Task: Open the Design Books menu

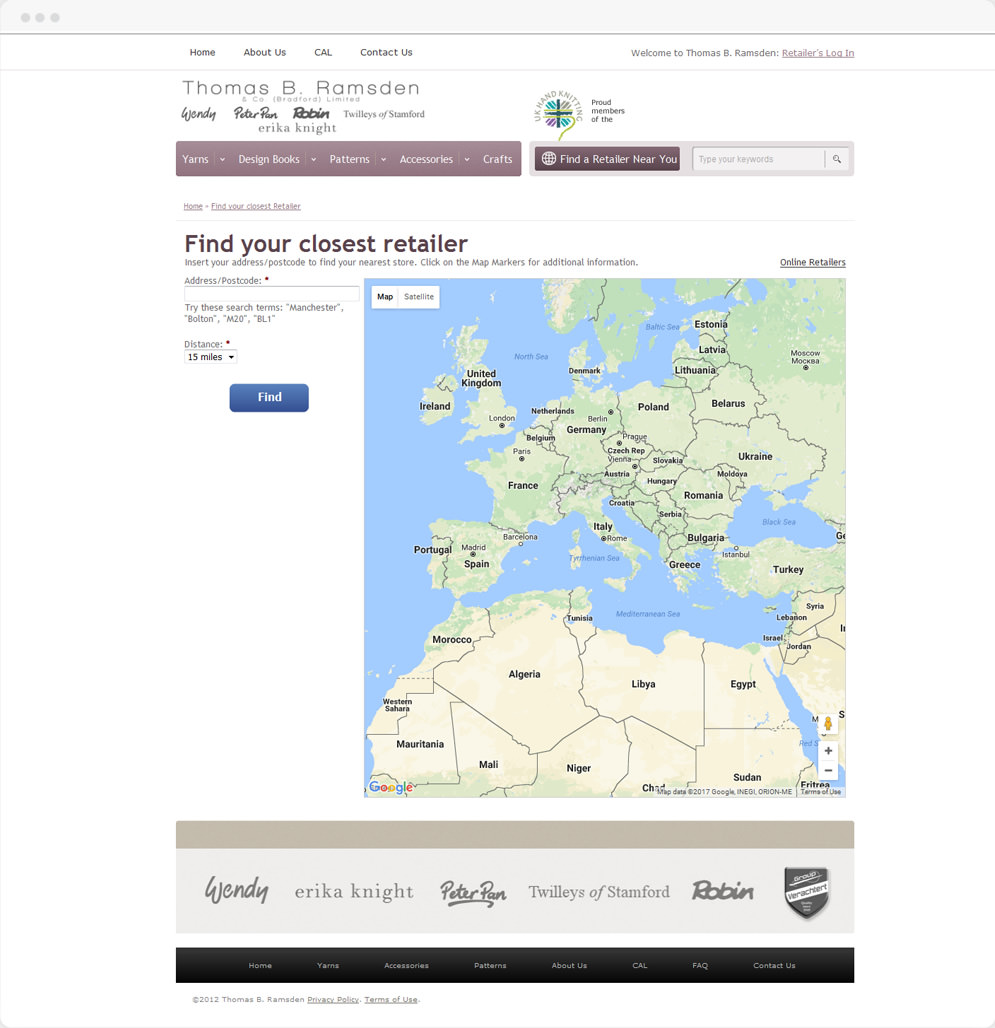Action: [x=269, y=159]
